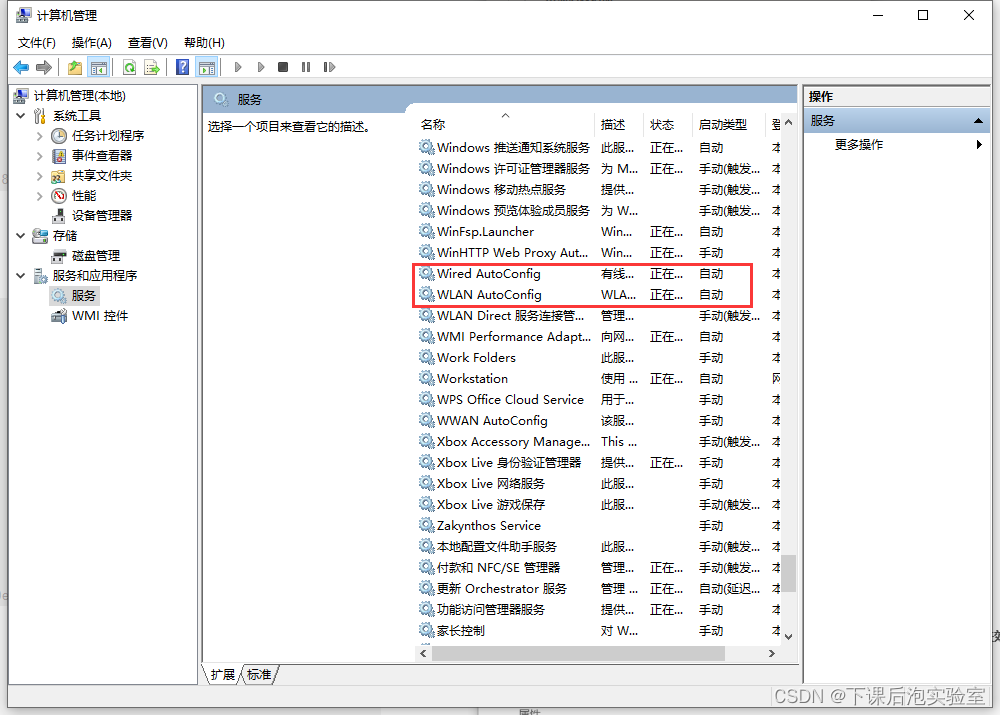Select WinHTTP Web Proxy Auto service row
Screen dimensions: 1000x715
point(599,253)
